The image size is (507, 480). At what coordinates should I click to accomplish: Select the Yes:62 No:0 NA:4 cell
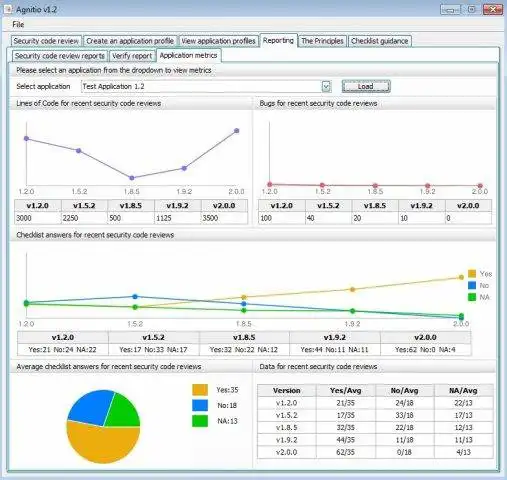425,350
